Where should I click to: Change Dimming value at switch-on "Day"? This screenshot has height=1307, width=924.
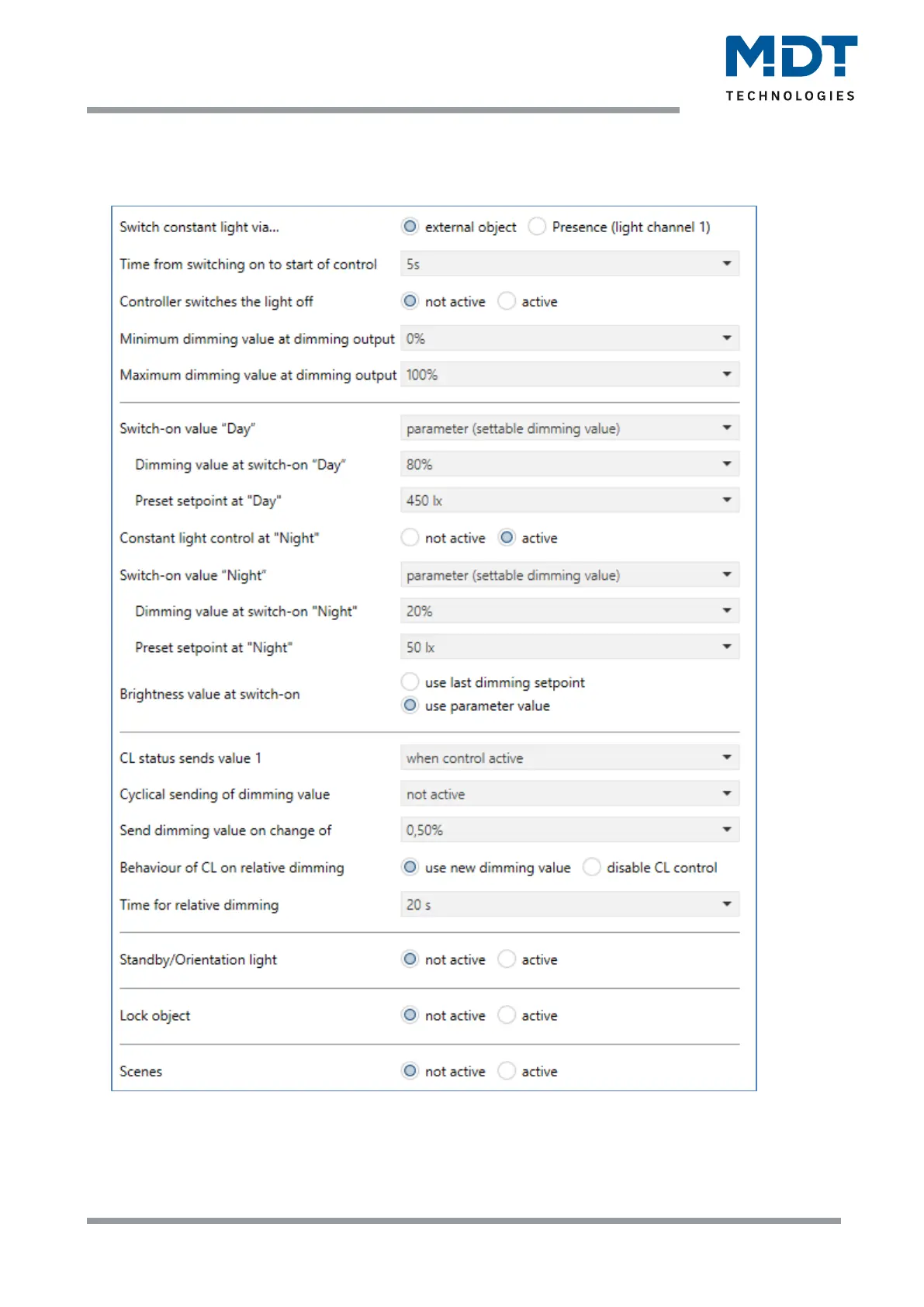point(569,464)
